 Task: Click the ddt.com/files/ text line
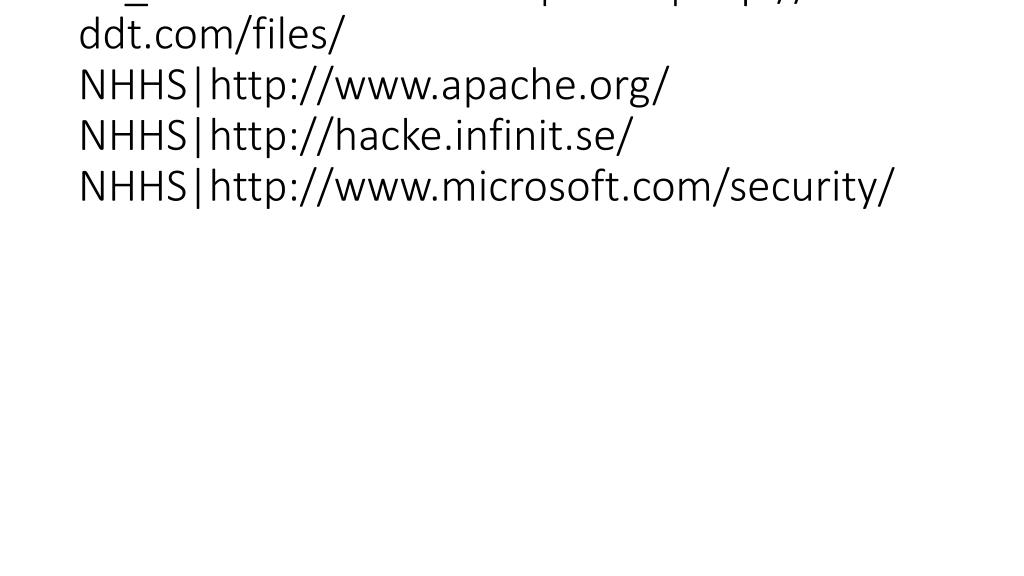click(x=211, y=35)
